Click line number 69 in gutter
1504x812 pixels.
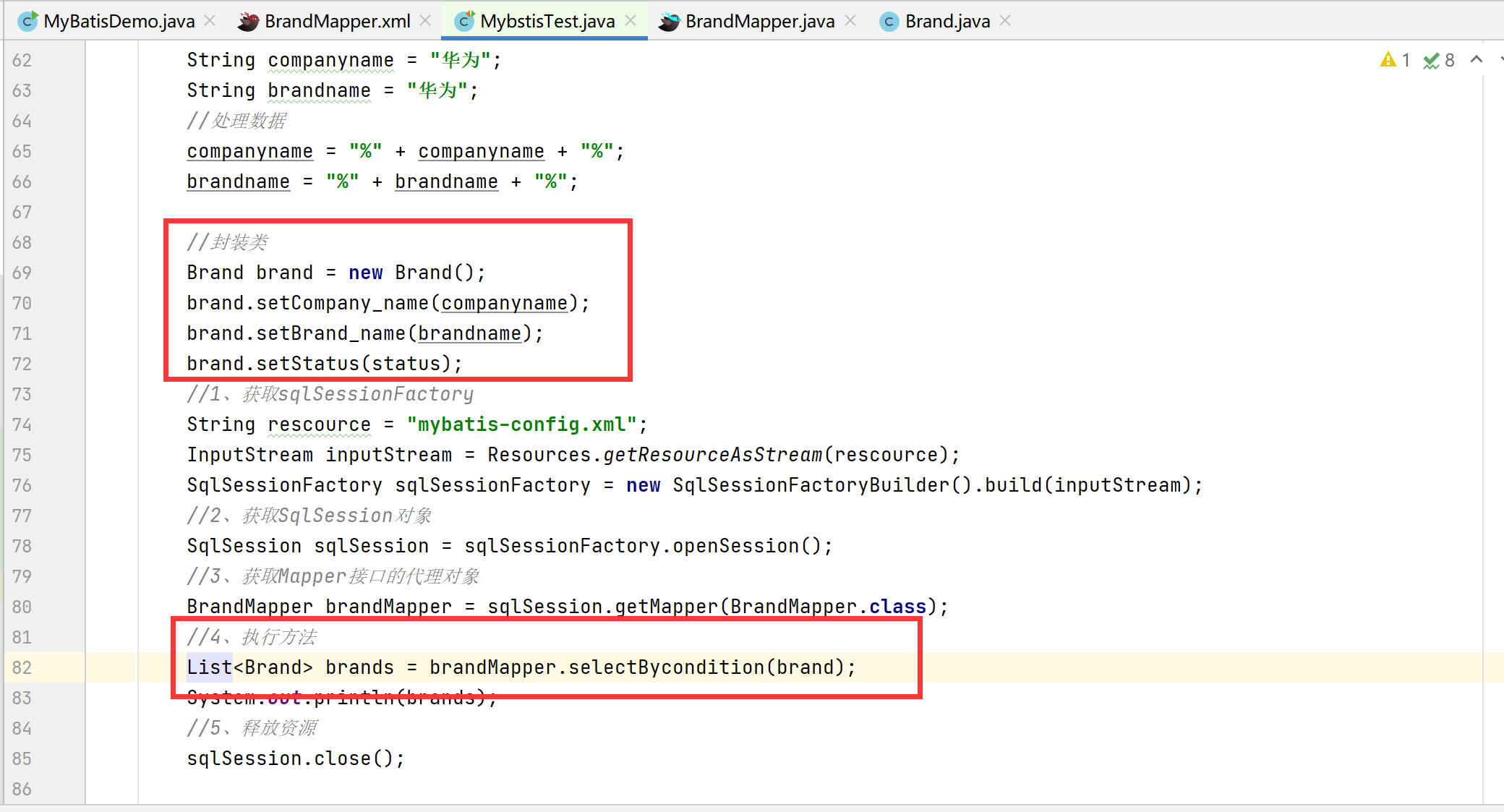click(22, 273)
